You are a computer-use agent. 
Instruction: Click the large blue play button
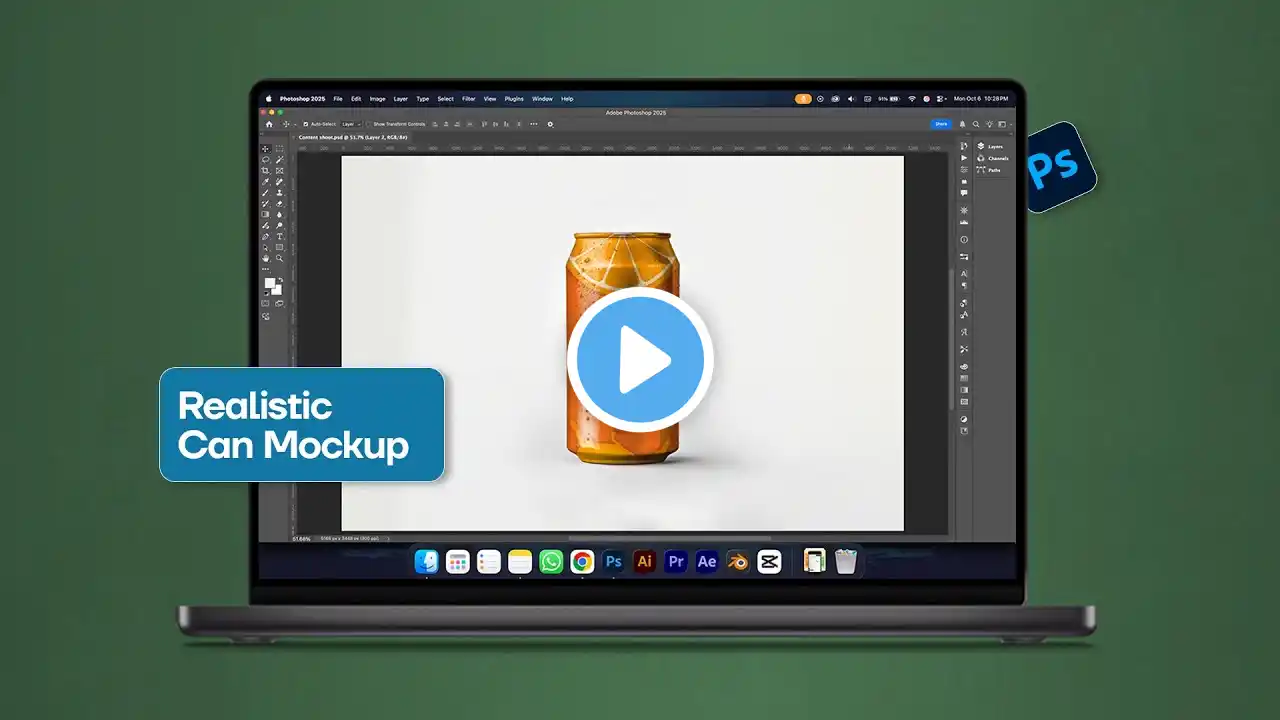coord(640,359)
